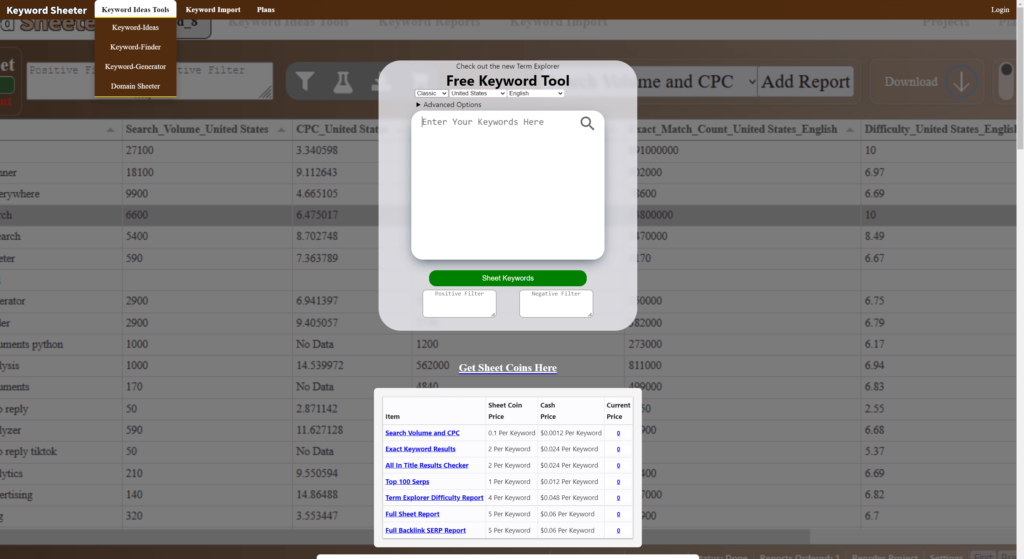1024x559 pixels.
Task: Click Difficulty_United States_English column header
Action: (940, 129)
